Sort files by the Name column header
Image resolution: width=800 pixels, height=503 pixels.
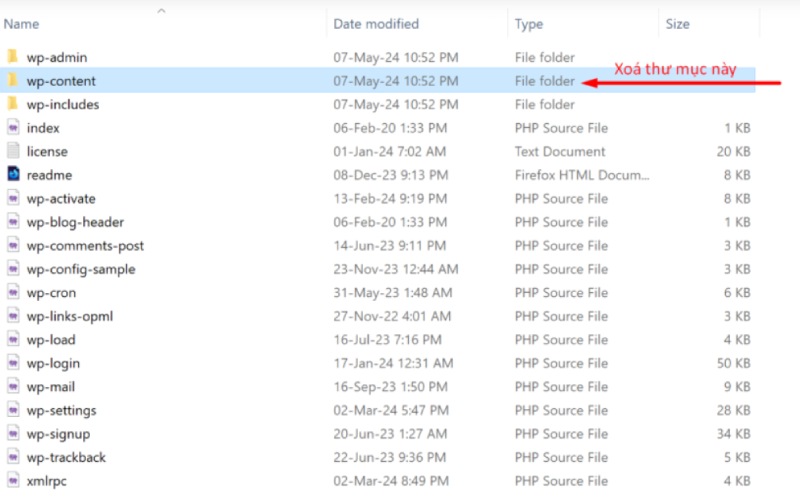[22, 23]
